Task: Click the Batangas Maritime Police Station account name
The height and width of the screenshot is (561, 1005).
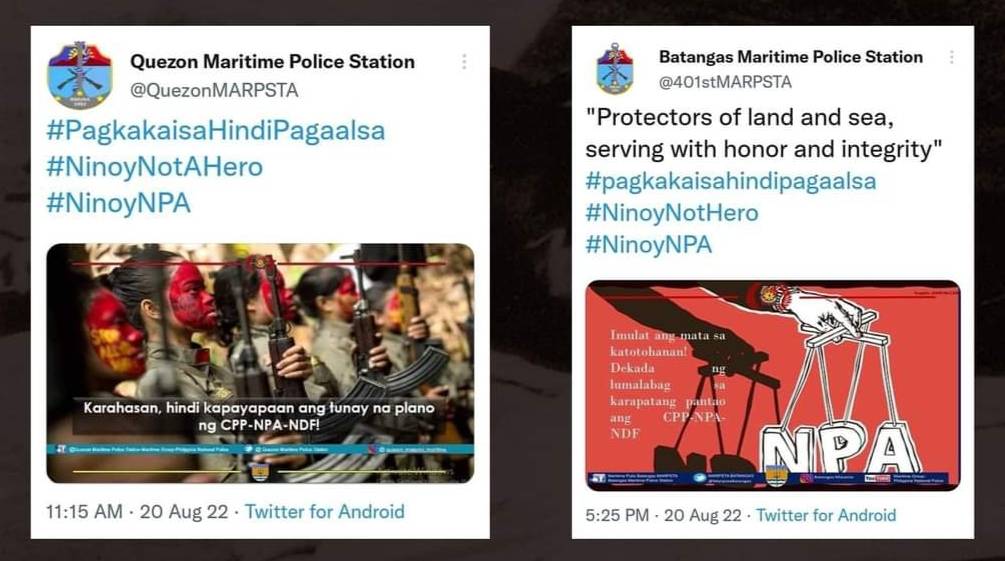Action: [x=791, y=57]
